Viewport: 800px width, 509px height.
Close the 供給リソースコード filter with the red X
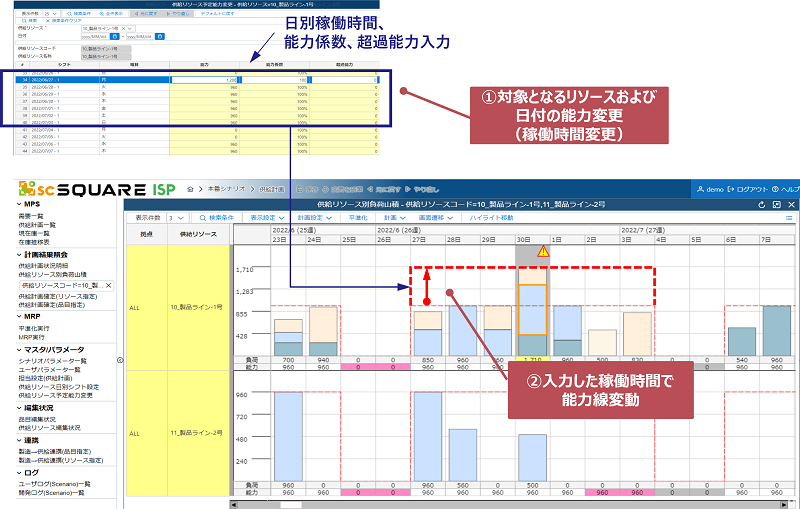[x=109, y=286]
